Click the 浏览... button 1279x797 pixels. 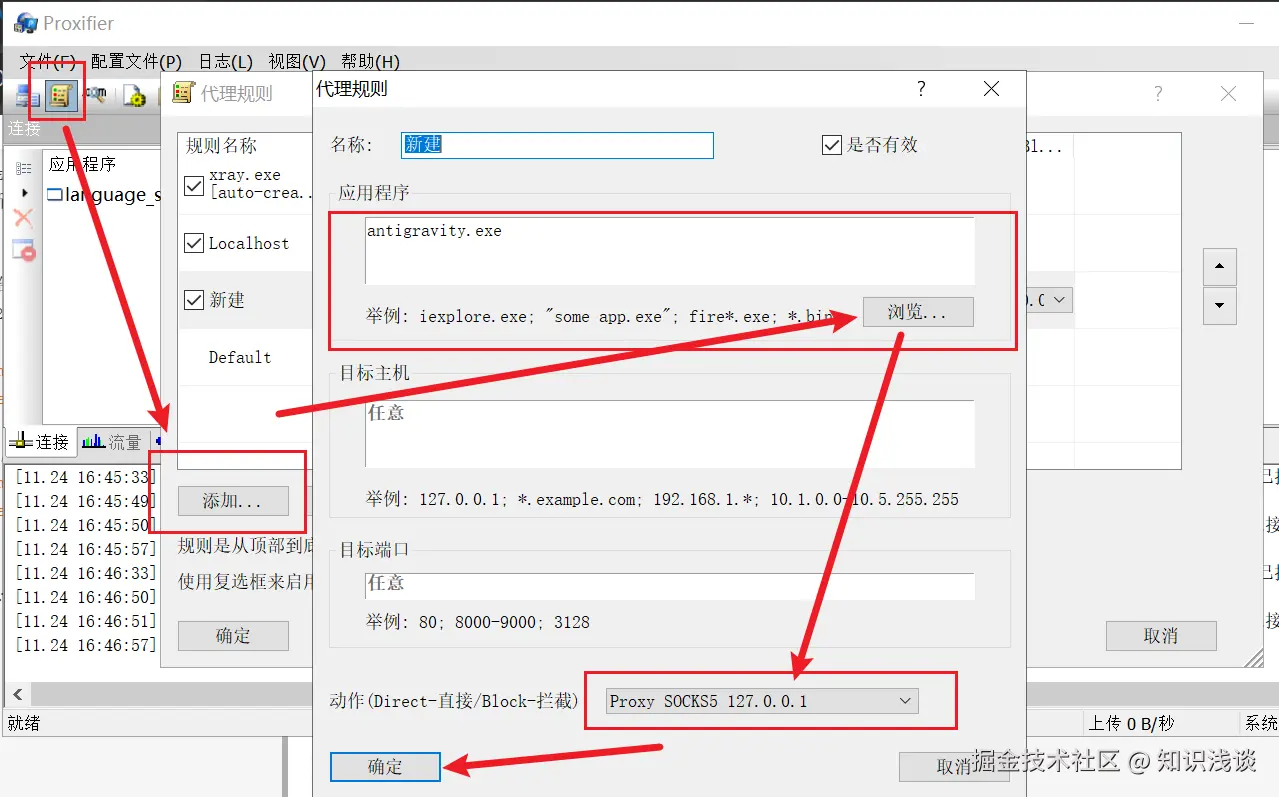(917, 312)
